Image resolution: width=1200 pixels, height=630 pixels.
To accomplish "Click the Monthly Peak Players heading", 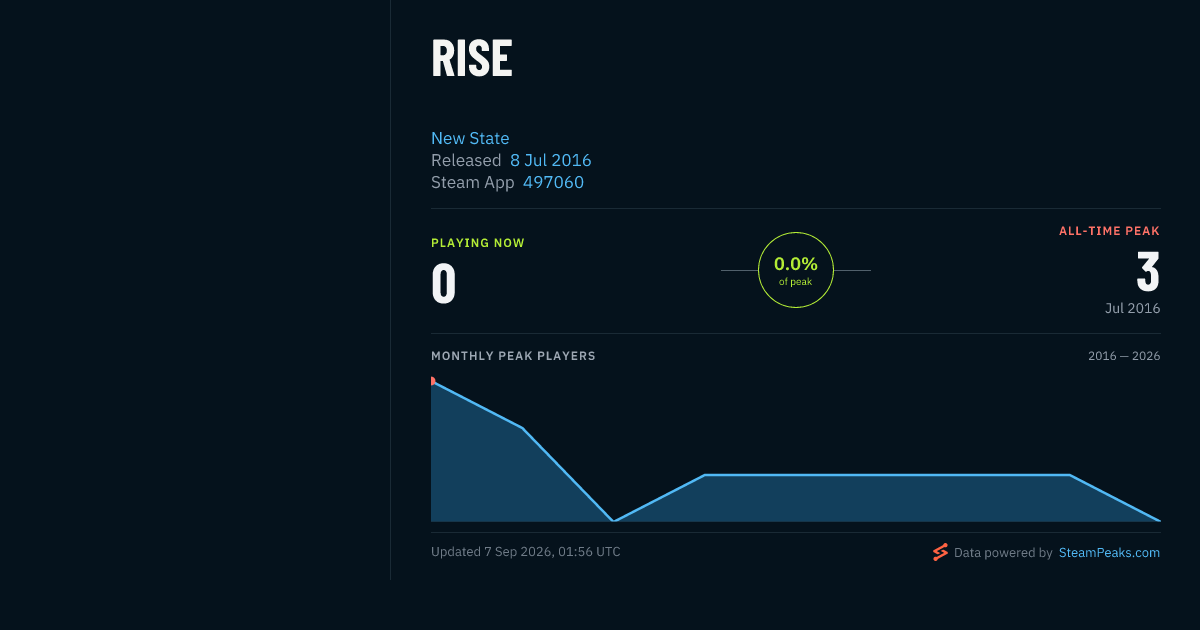I will coord(513,356).
